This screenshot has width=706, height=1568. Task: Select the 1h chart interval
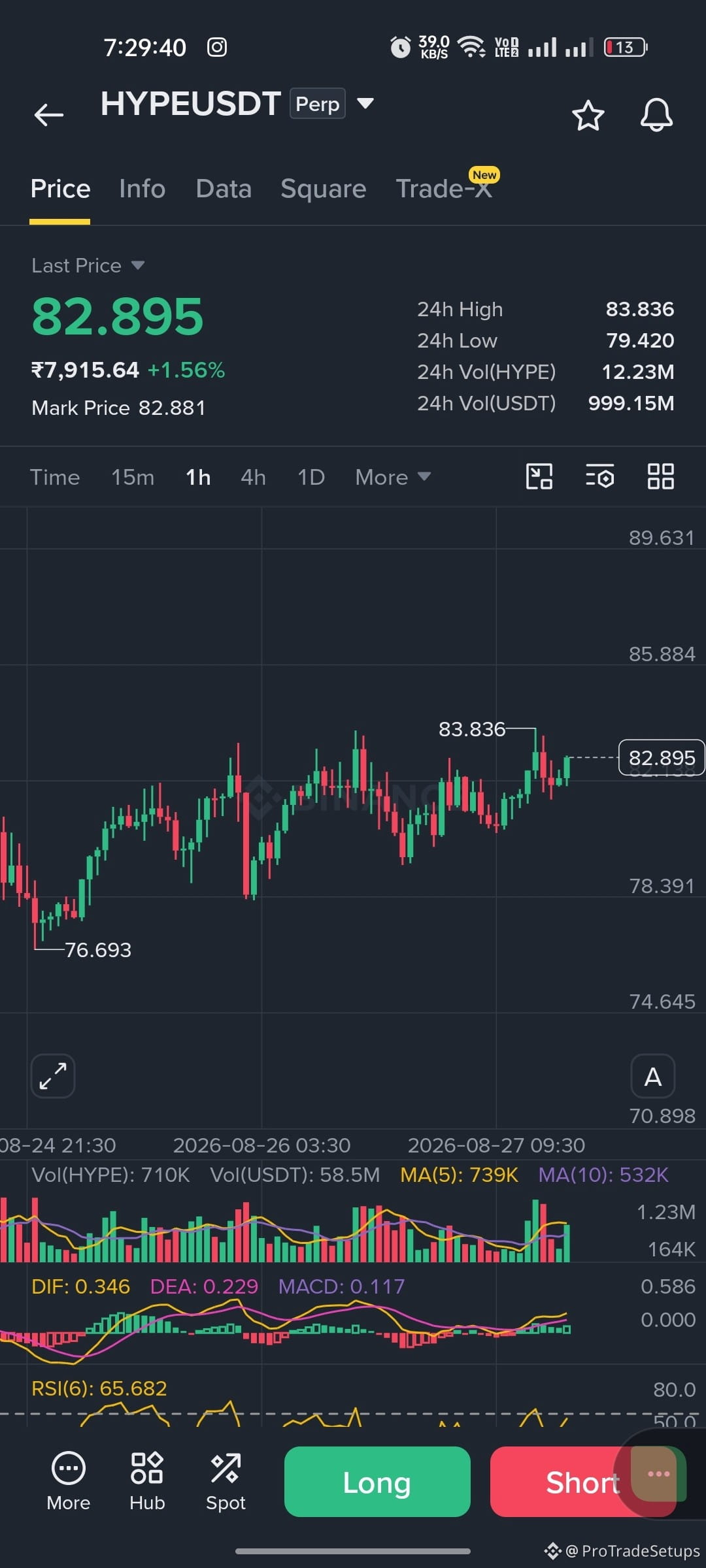198,477
